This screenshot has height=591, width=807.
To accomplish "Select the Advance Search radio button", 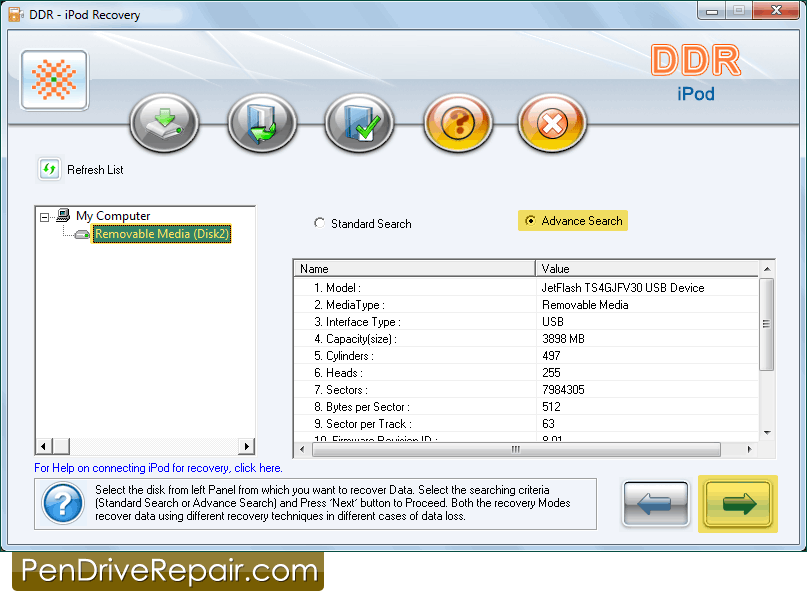I will click(x=530, y=221).
